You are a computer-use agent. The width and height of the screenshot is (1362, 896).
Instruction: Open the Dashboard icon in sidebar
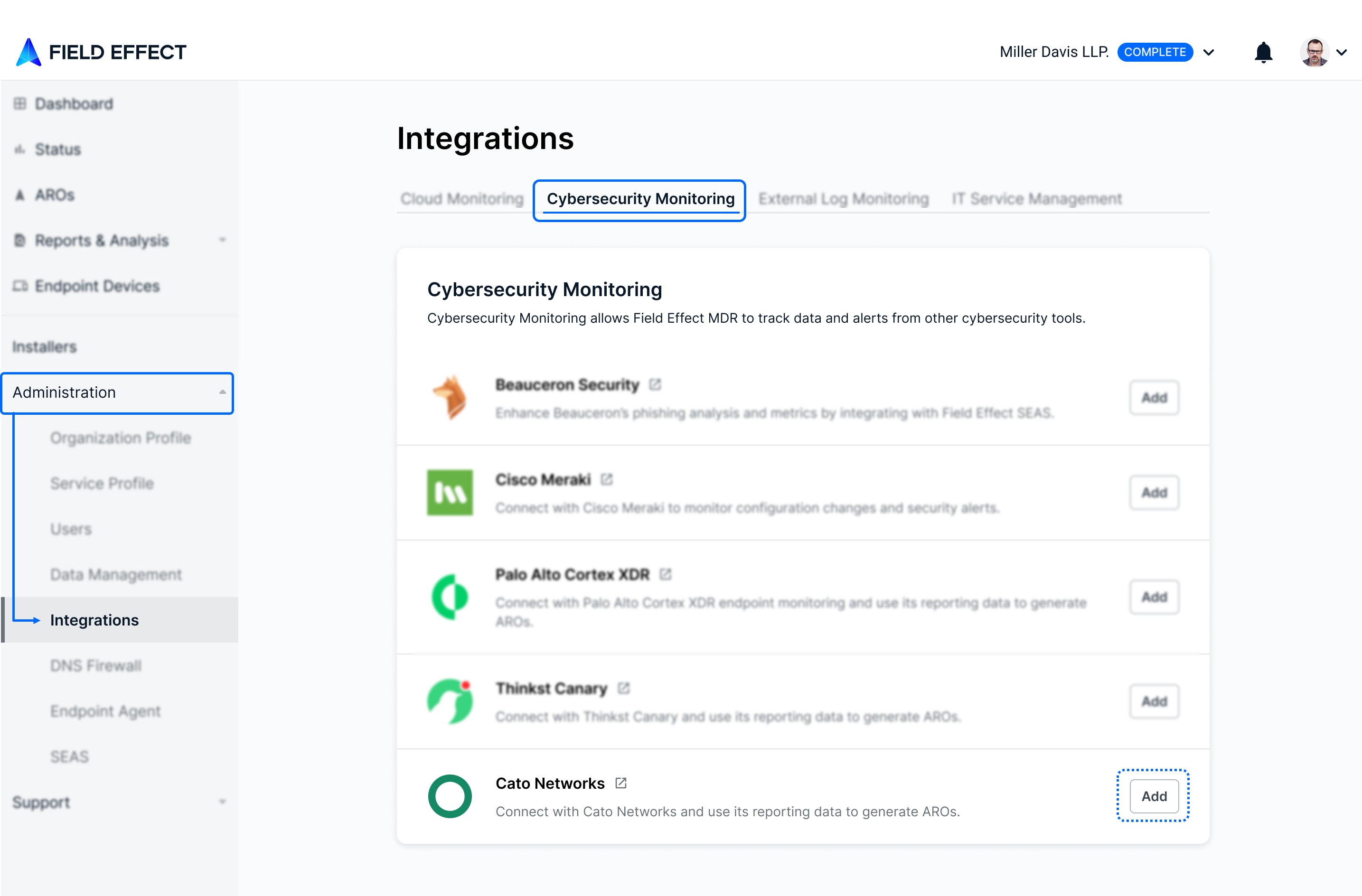tap(20, 103)
